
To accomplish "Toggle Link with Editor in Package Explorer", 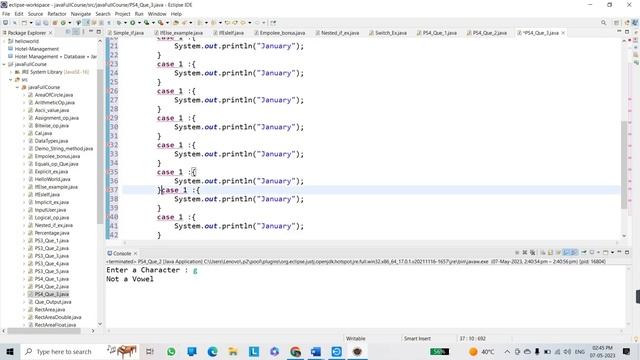I will pos(76,32).
